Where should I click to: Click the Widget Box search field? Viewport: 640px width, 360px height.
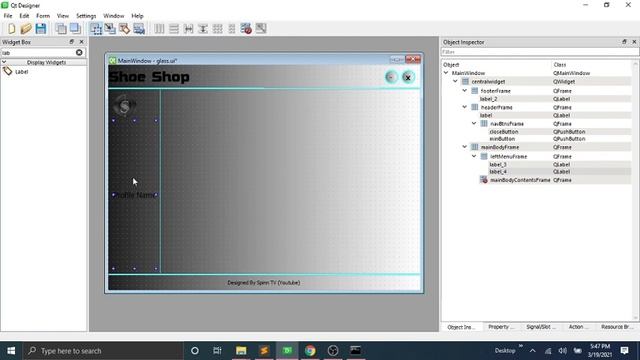click(38, 52)
